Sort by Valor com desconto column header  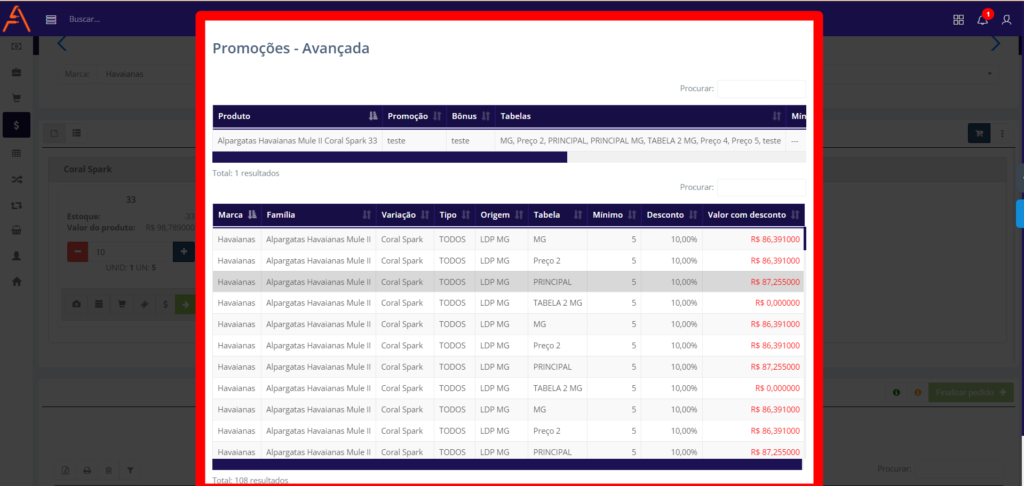tap(754, 215)
